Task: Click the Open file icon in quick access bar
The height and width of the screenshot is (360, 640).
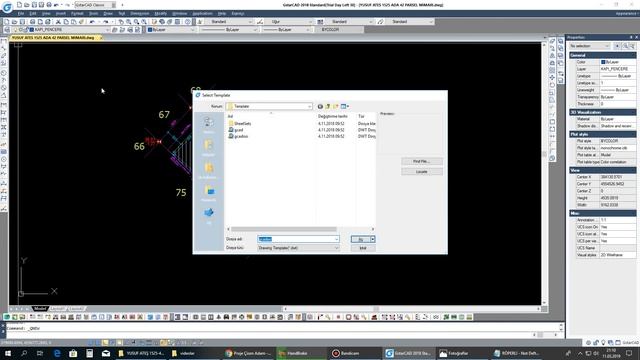Action: (x=27, y=5)
